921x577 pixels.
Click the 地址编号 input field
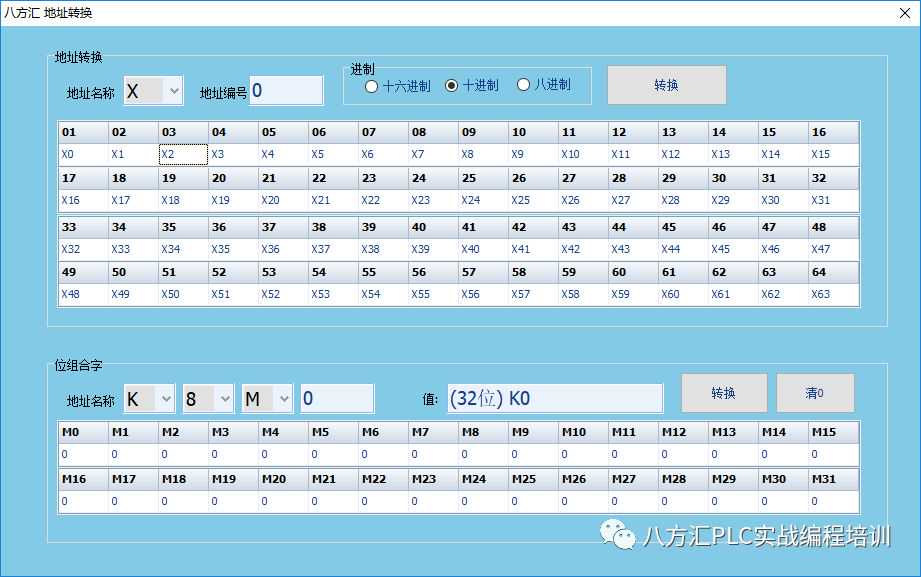(x=286, y=91)
